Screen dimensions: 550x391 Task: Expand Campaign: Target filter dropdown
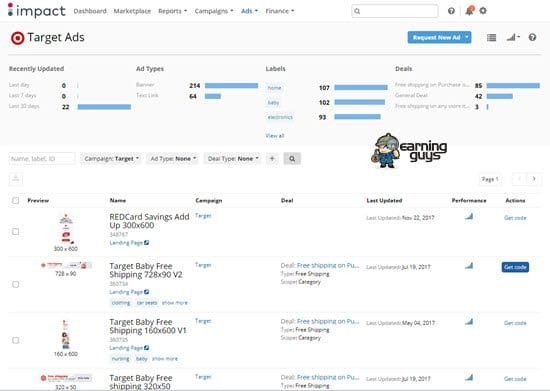click(x=111, y=159)
